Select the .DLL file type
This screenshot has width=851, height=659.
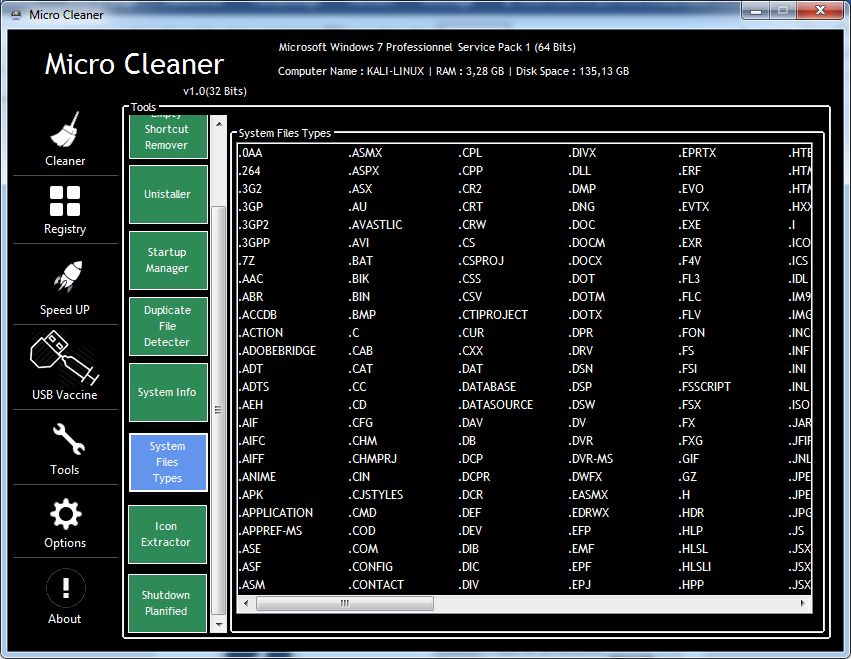point(580,171)
